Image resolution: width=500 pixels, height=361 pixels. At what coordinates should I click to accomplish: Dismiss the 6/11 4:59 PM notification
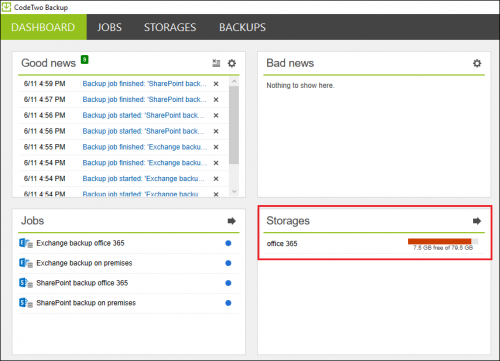coord(216,84)
